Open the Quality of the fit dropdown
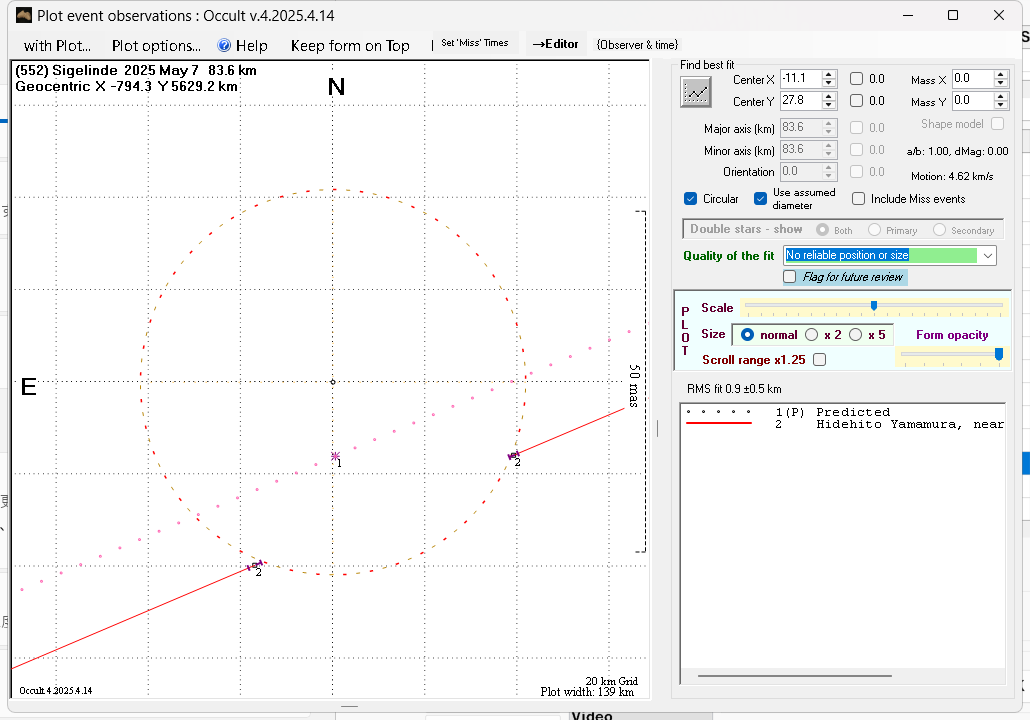 (x=988, y=256)
